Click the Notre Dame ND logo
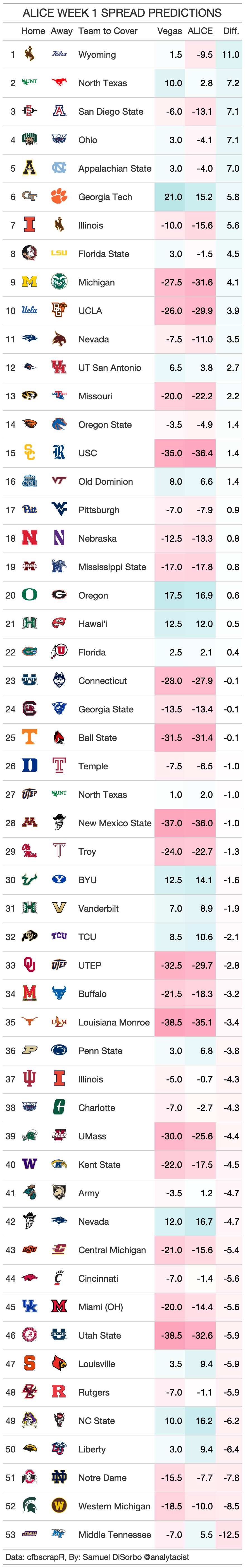Screen dimensions: 245x1568 pos(59,1477)
